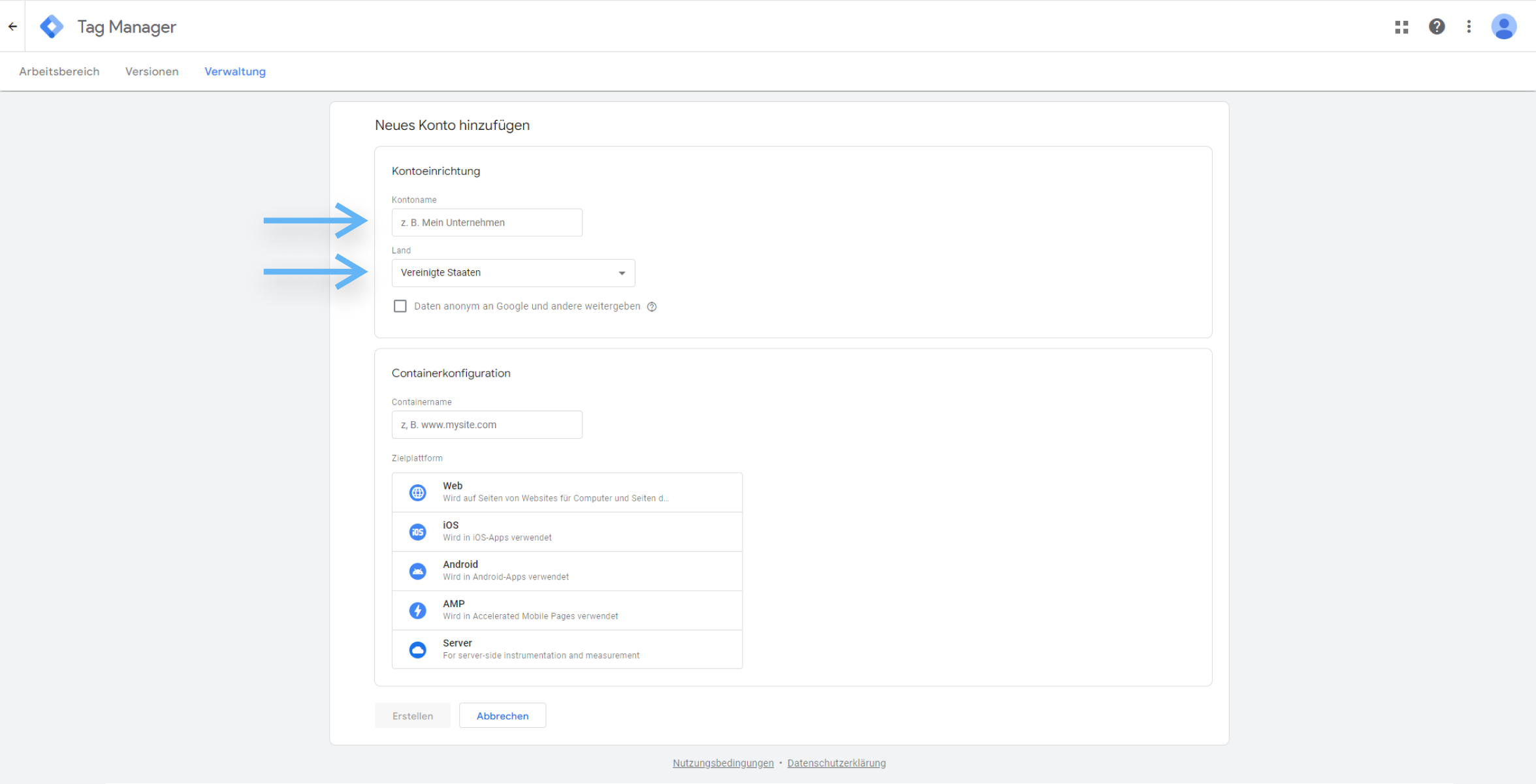The width and height of the screenshot is (1536, 784).
Task: Switch to the Arbeitsbereich tab
Action: [x=59, y=71]
